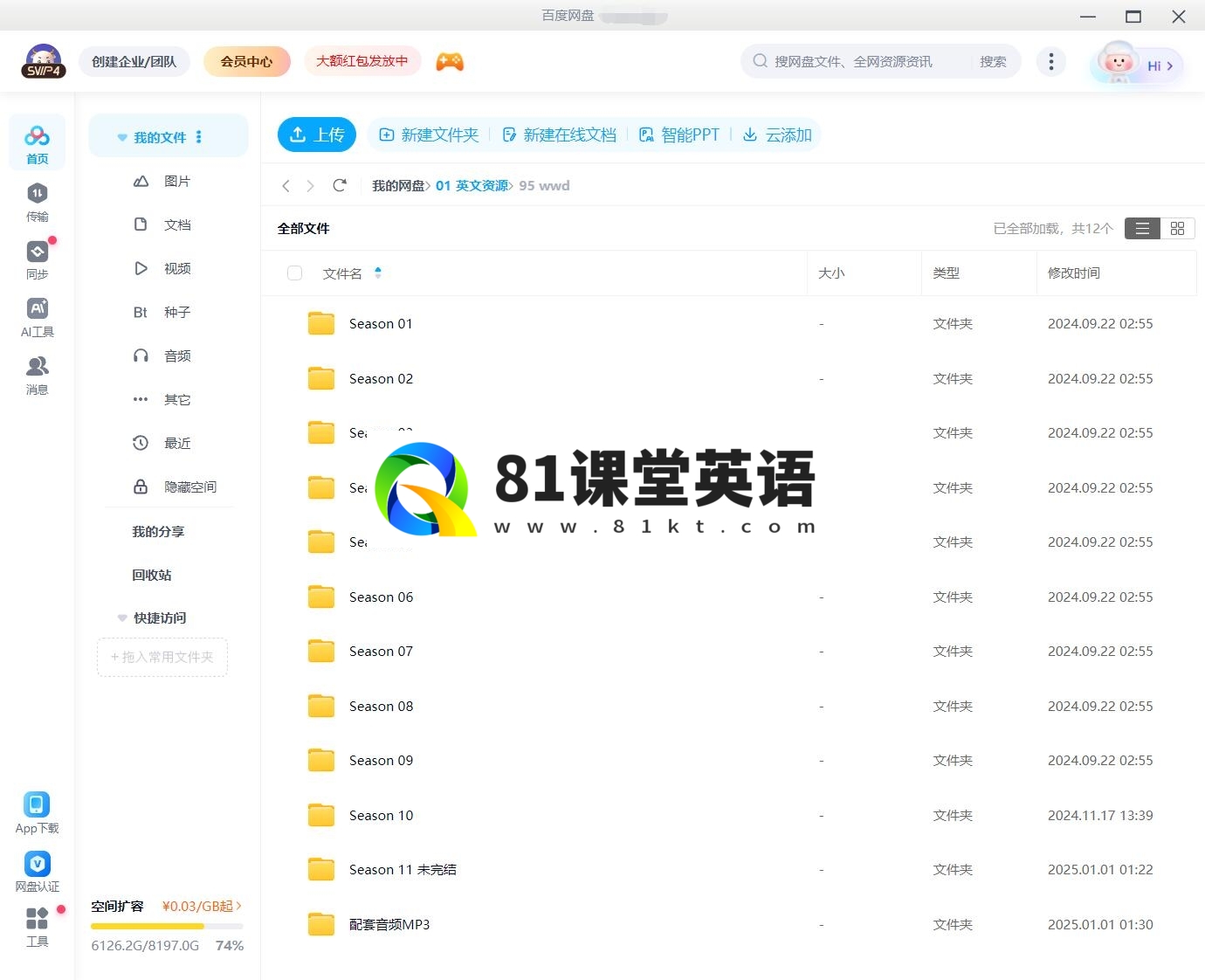The height and width of the screenshot is (980, 1205).
Task: Open the three-dot more menu beside search
Action: 1050,61
